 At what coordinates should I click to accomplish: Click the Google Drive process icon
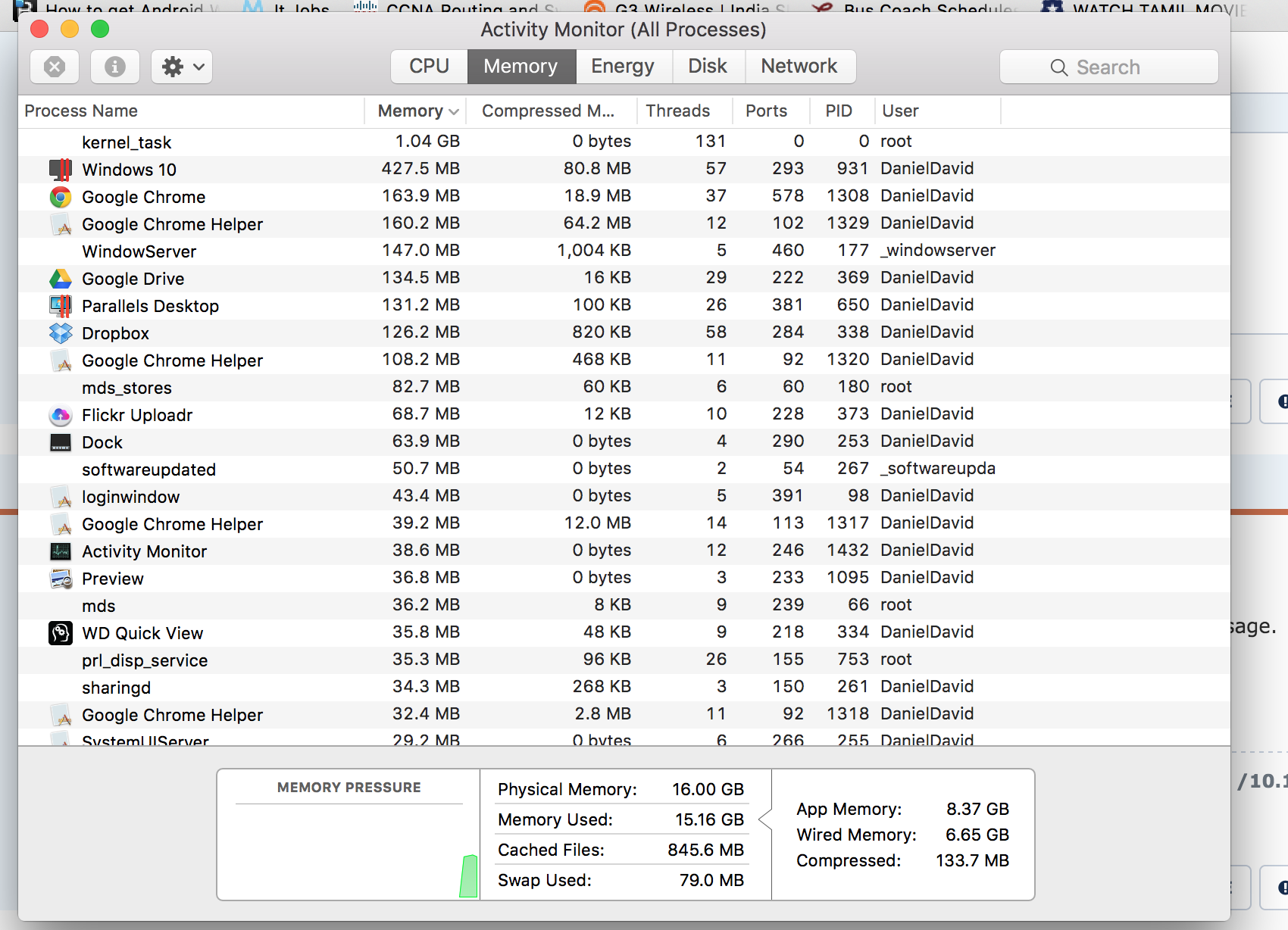click(61, 279)
